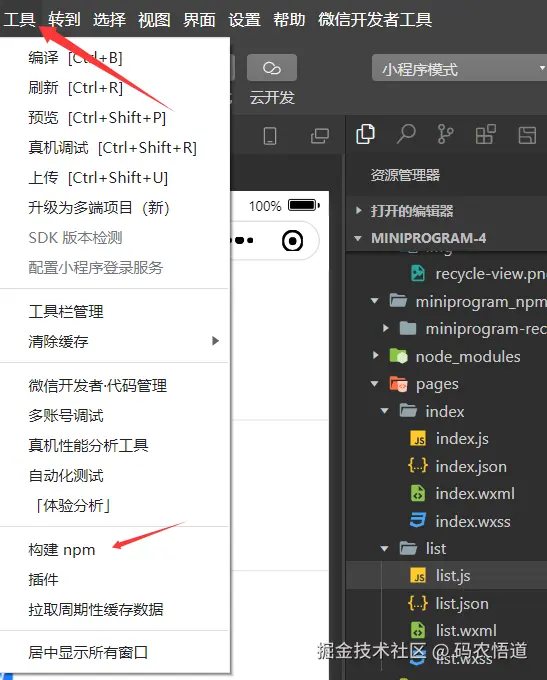Click the simulator capsule record button
The image size is (547, 680).
[292, 241]
